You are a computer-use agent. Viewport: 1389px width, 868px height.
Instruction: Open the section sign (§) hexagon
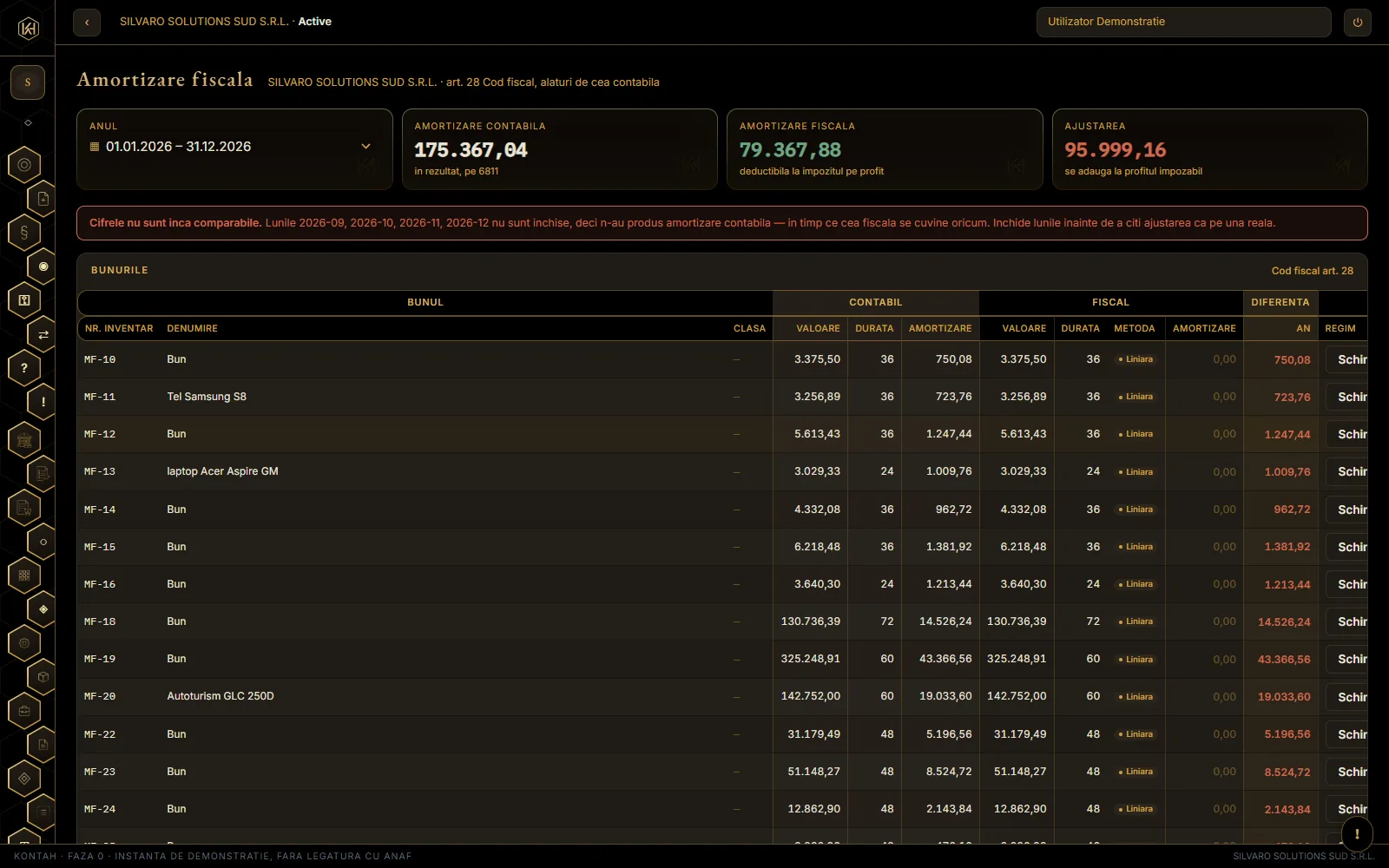[x=24, y=233]
